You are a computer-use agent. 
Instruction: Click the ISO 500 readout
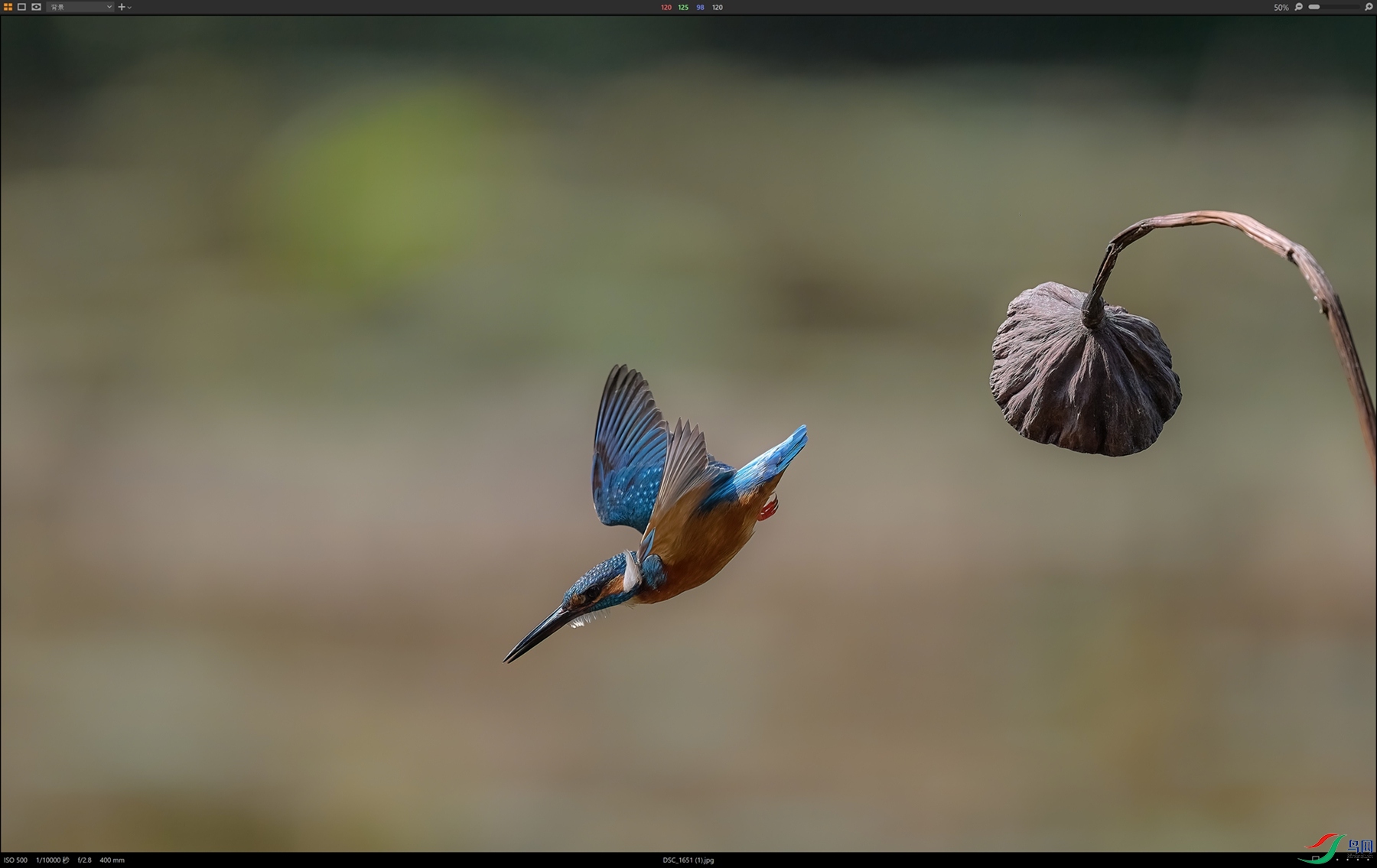(x=15, y=860)
